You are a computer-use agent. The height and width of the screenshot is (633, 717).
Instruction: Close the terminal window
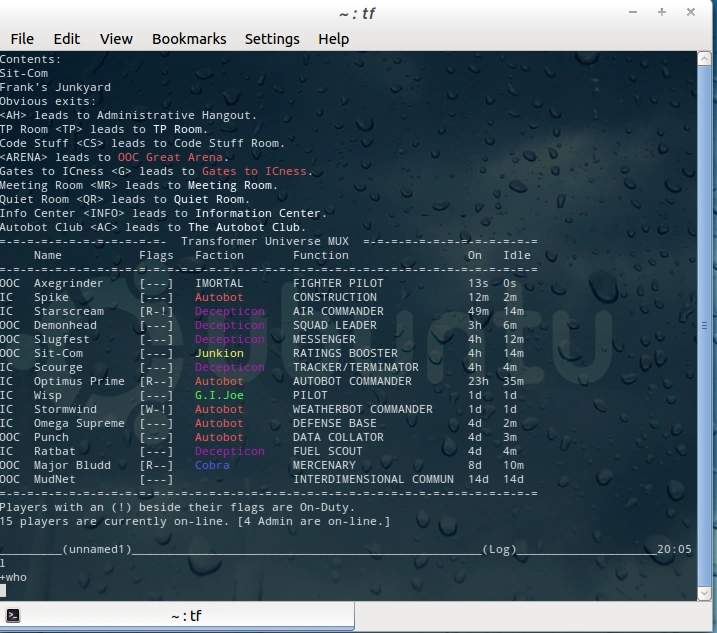click(690, 12)
